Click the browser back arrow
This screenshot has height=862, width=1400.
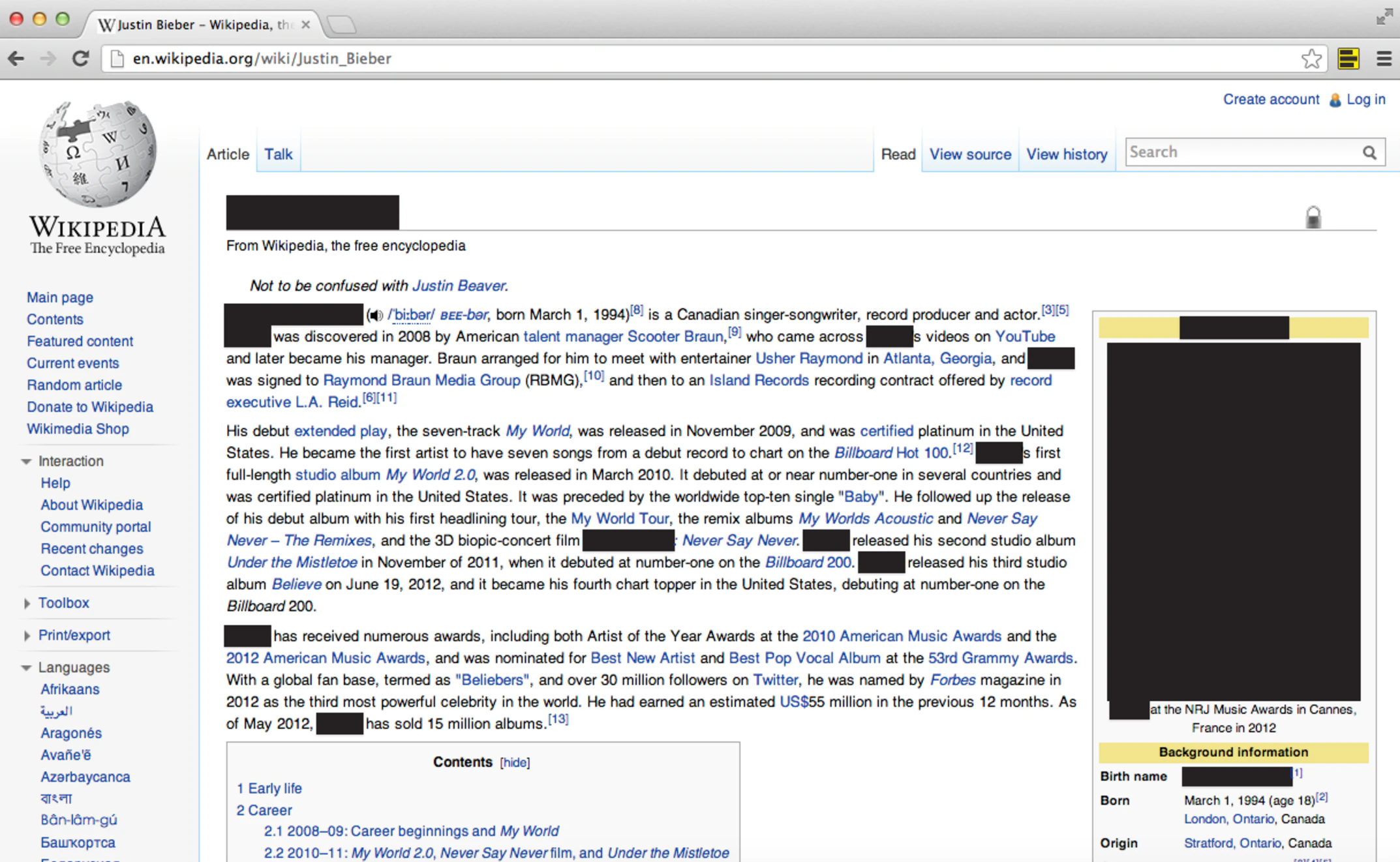coord(17,59)
